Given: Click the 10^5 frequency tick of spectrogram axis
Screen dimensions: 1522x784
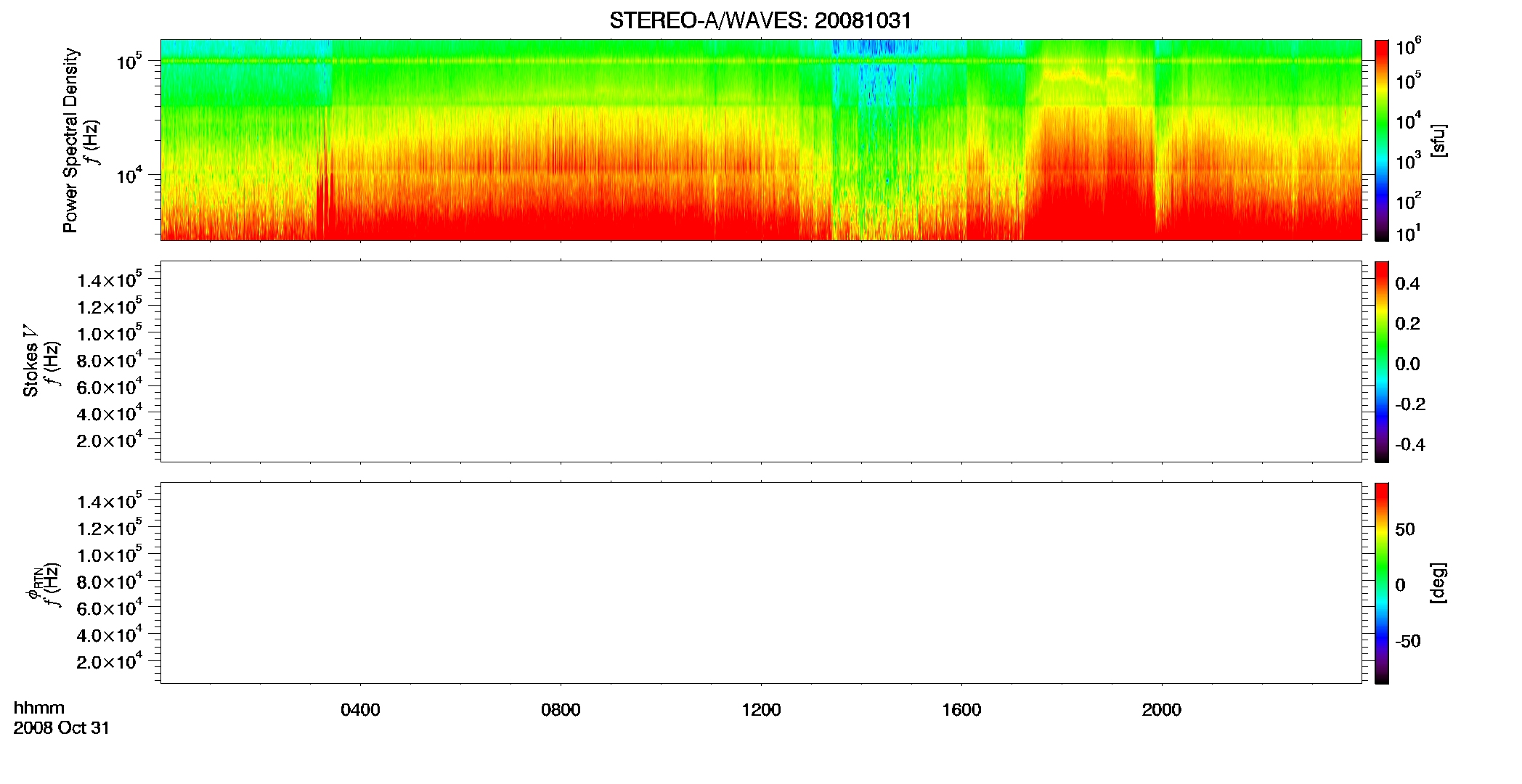Looking at the screenshot, I should 129,62.
